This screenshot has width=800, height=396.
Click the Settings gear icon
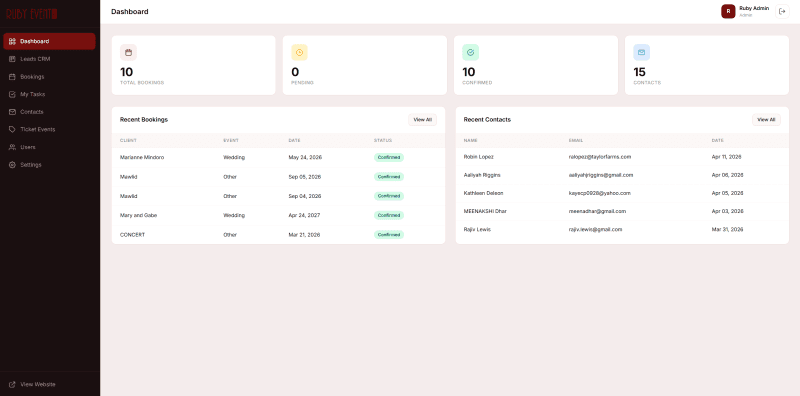[x=12, y=165]
